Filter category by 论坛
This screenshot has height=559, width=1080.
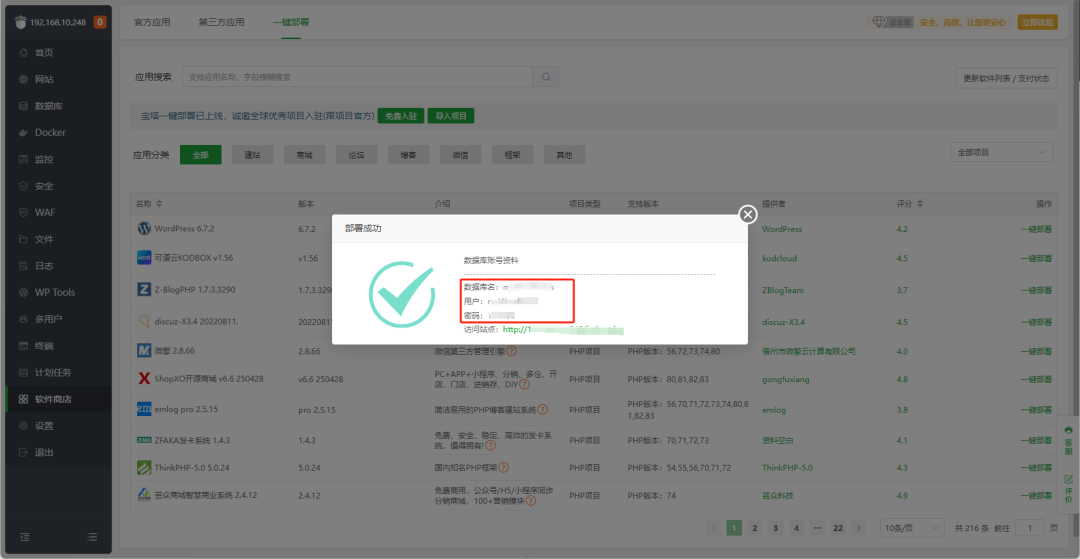[356, 155]
